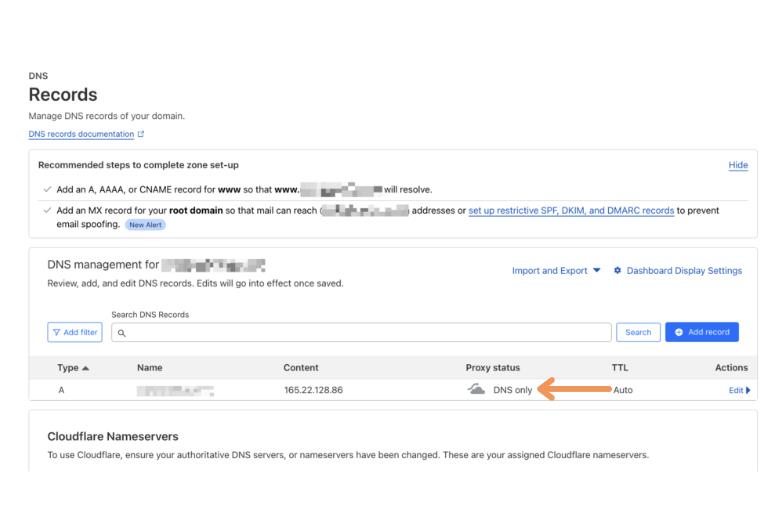This screenshot has width=781, height=520.
Task: Click the Proxy status column header
Action: point(493,368)
